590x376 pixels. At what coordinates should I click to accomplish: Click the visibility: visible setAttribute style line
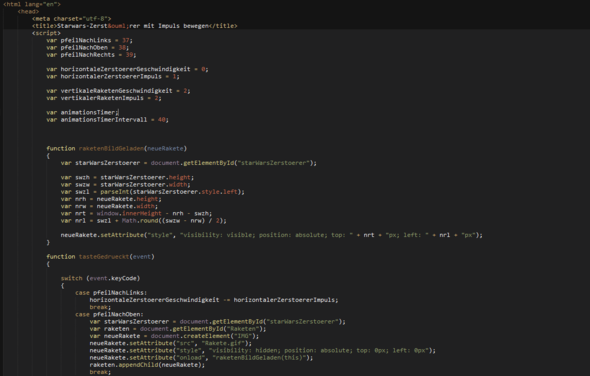[x=271, y=235]
